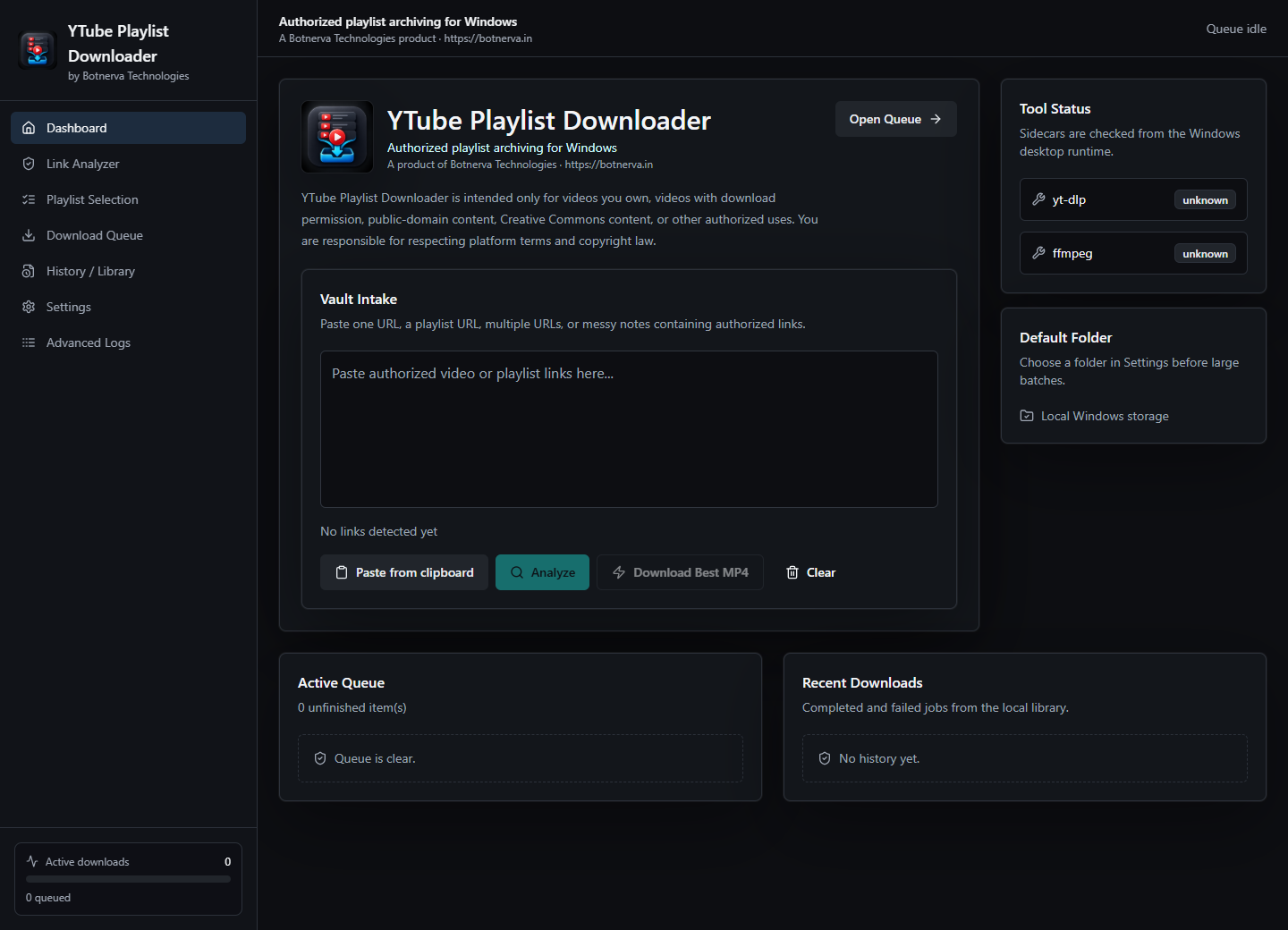Viewport: 1288px width, 930px height.
Task: Click the No links detected yet text
Action: 378,531
